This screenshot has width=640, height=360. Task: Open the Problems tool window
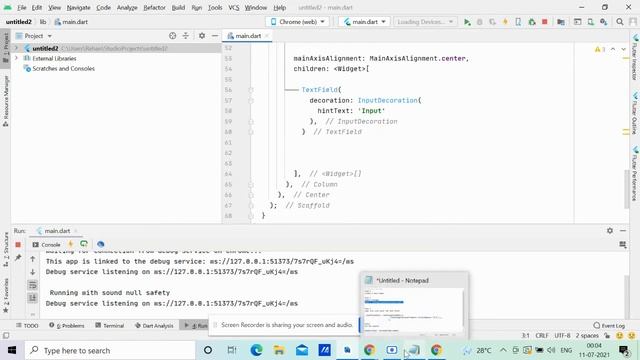point(67,325)
